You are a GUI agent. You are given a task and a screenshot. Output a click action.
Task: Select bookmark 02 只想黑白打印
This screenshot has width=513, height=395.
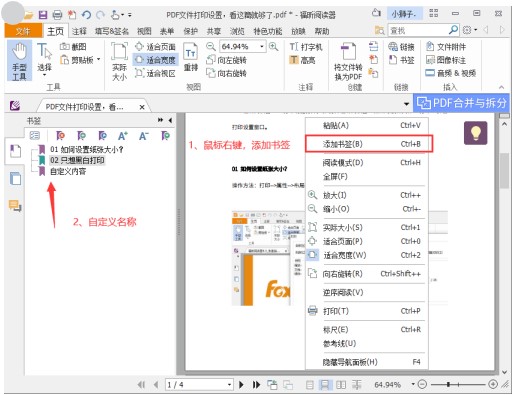point(77,160)
